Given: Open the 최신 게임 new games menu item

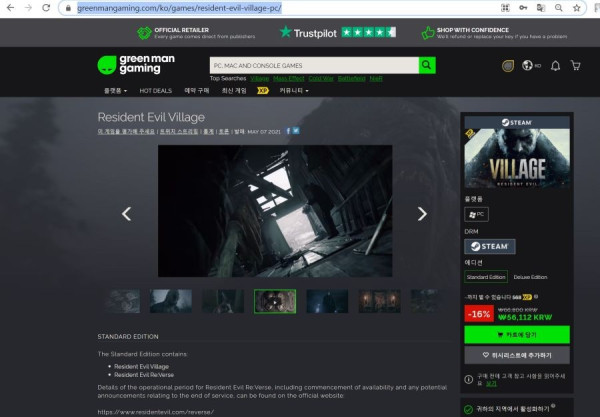Looking at the screenshot, I should (x=234, y=91).
